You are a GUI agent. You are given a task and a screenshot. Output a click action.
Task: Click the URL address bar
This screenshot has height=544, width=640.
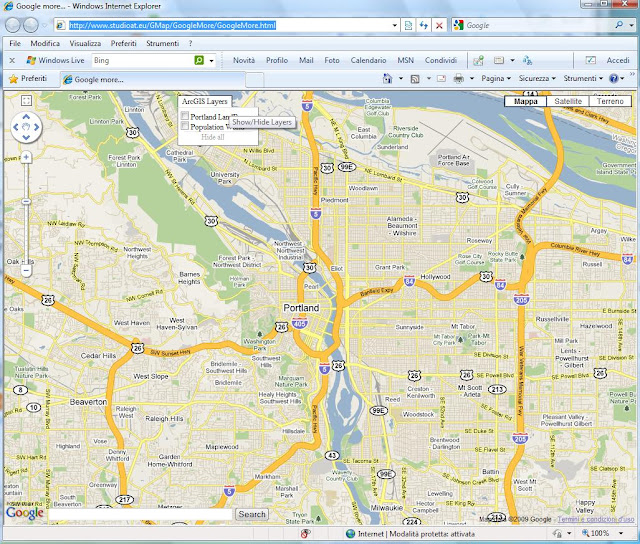227,25
